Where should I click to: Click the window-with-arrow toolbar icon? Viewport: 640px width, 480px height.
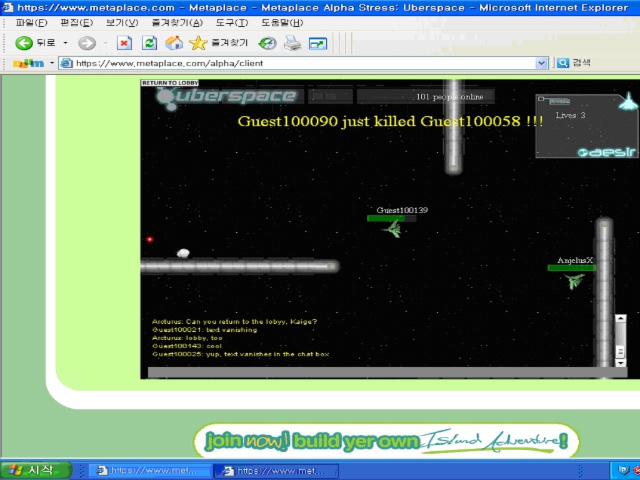point(318,43)
